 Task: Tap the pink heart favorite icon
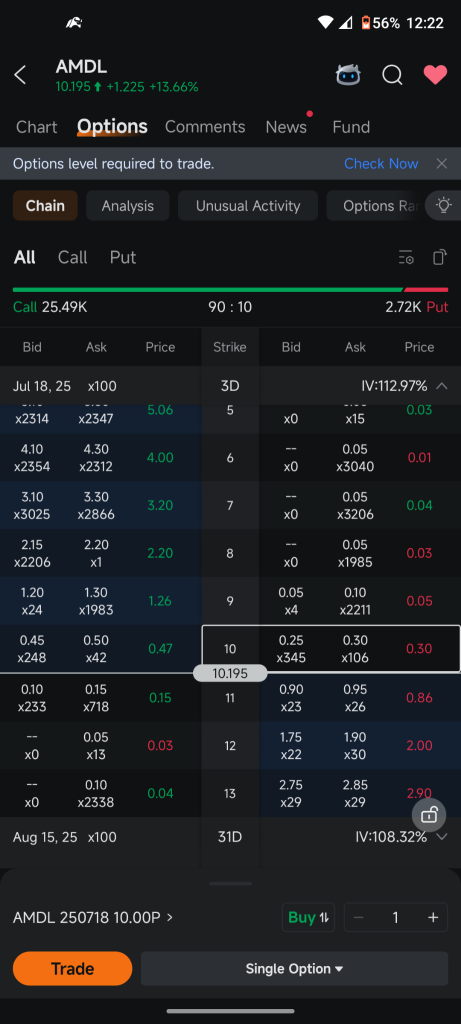pyautogui.click(x=435, y=75)
